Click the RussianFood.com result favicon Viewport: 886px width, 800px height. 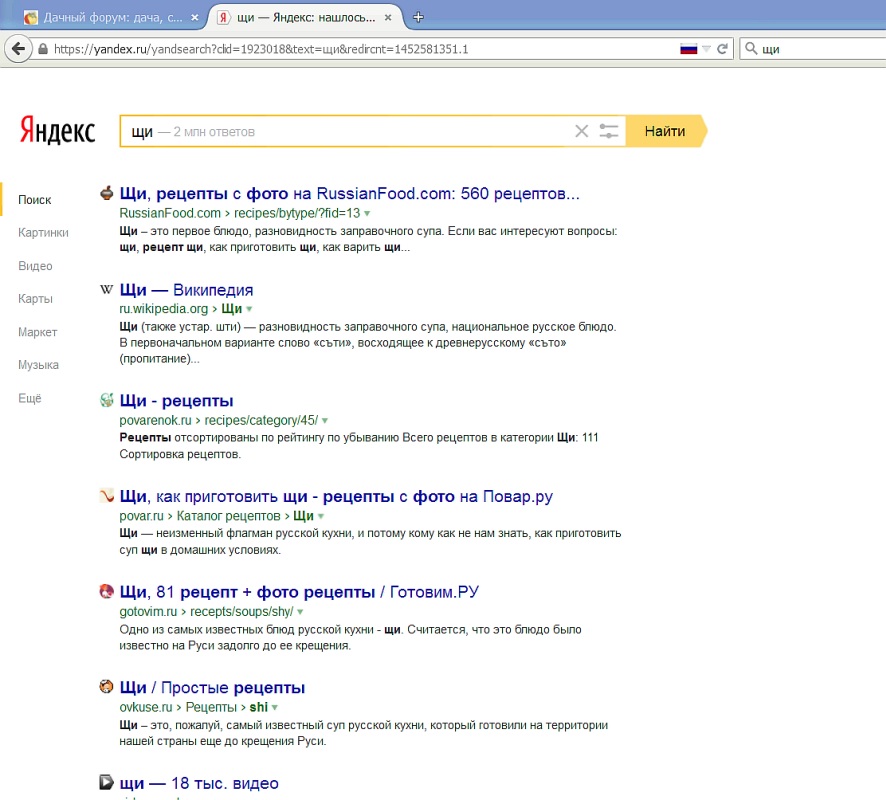tap(106, 193)
